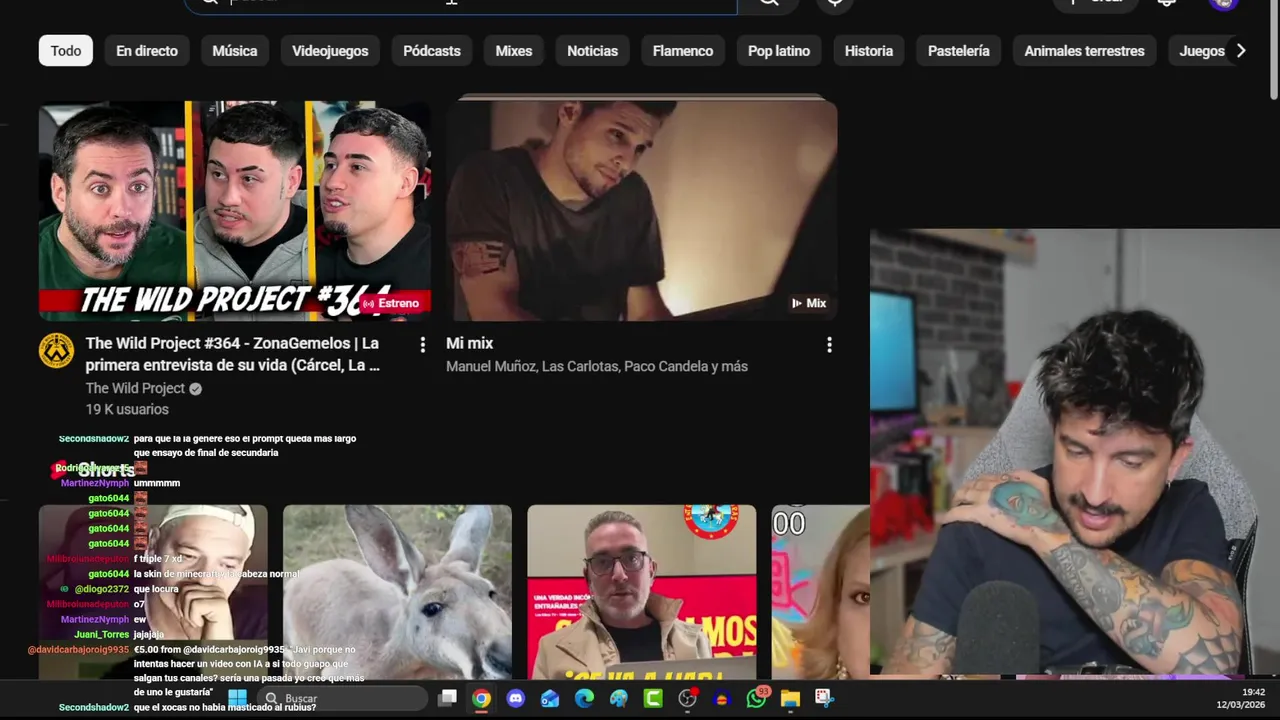The width and height of the screenshot is (1280, 720).
Task: Choose the Pastelería chip
Action: coord(959,51)
